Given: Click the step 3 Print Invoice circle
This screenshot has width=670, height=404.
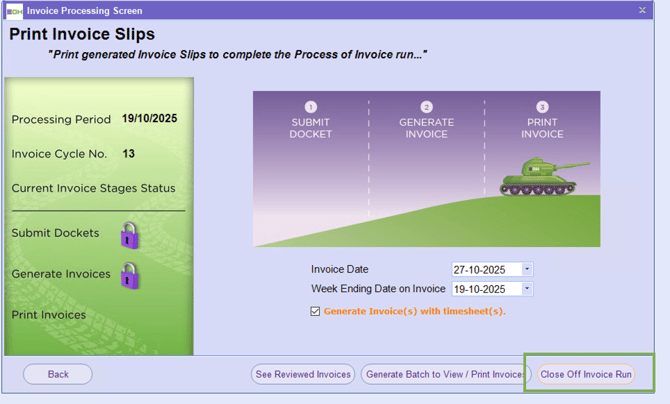Looking at the screenshot, I should (x=542, y=107).
